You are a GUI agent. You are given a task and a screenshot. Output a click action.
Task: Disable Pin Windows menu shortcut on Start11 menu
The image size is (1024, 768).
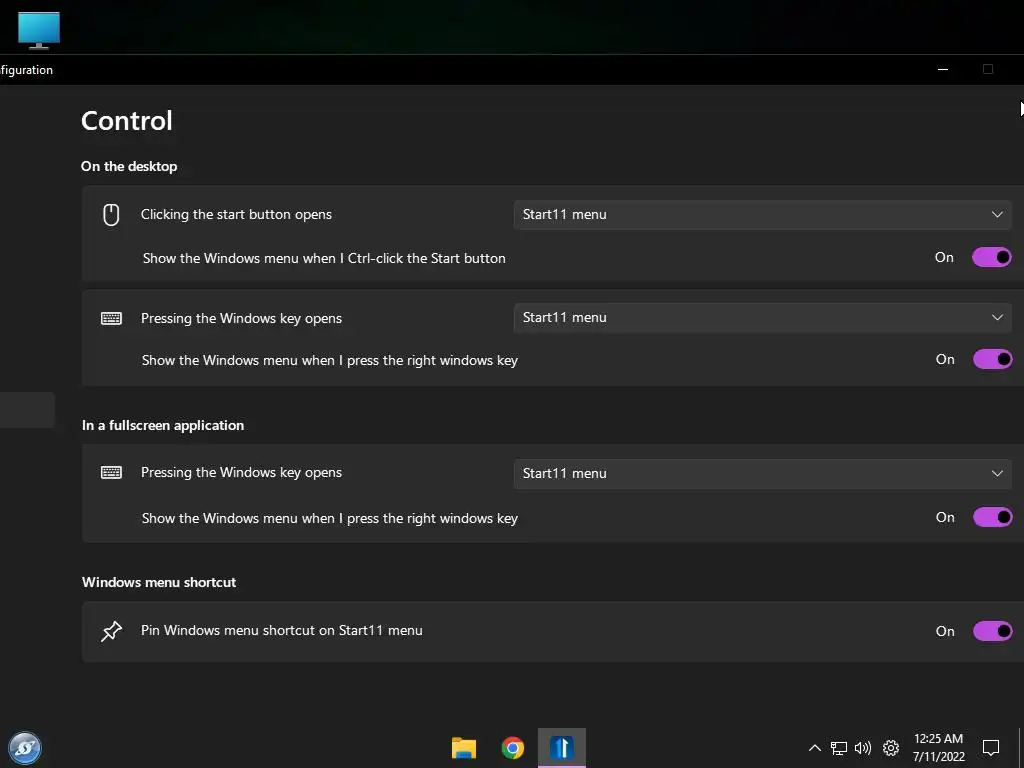(993, 631)
